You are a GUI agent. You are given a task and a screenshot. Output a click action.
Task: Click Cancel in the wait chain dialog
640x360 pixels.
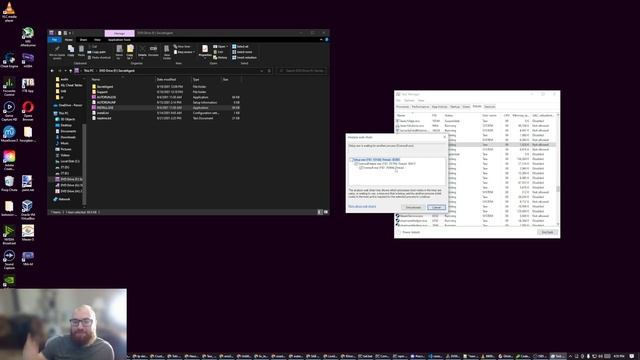pos(436,207)
